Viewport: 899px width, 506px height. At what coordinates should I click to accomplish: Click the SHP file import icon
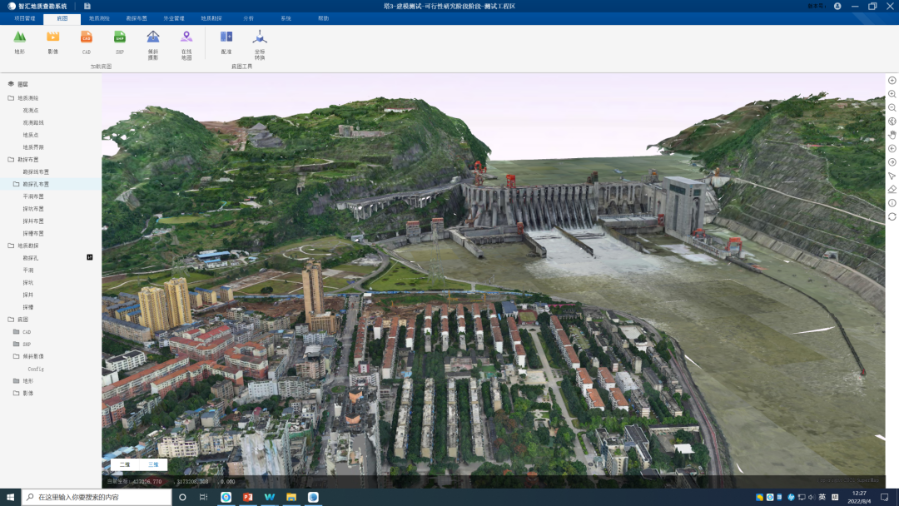coord(119,38)
